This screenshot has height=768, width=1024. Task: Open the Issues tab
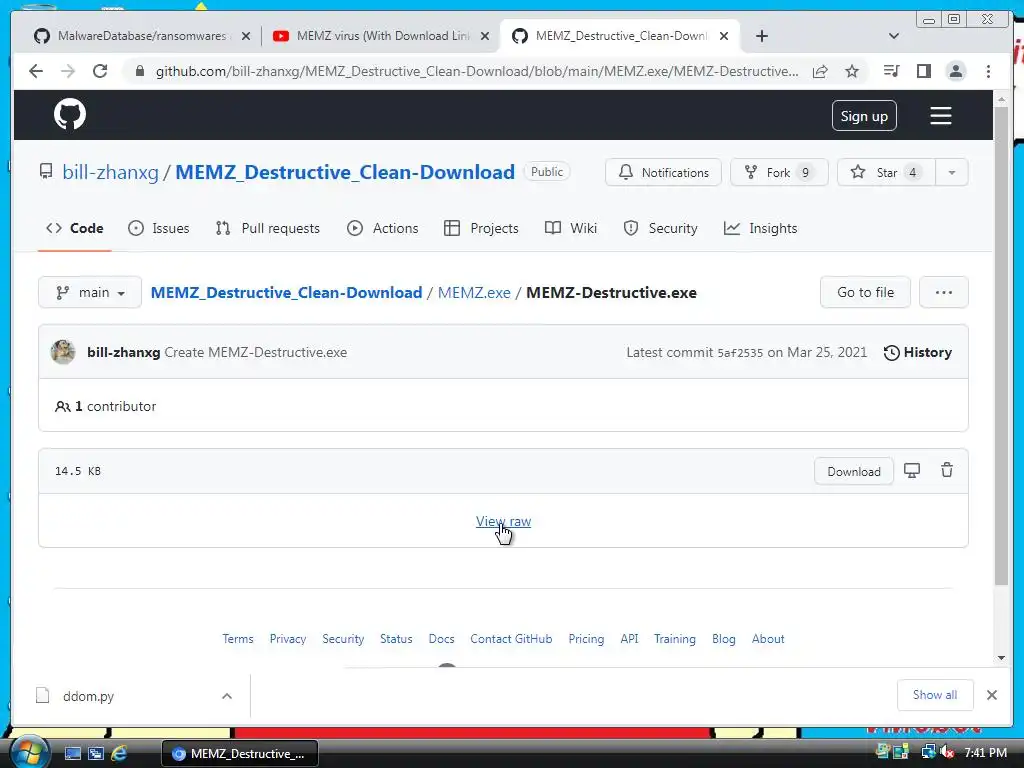tap(159, 228)
